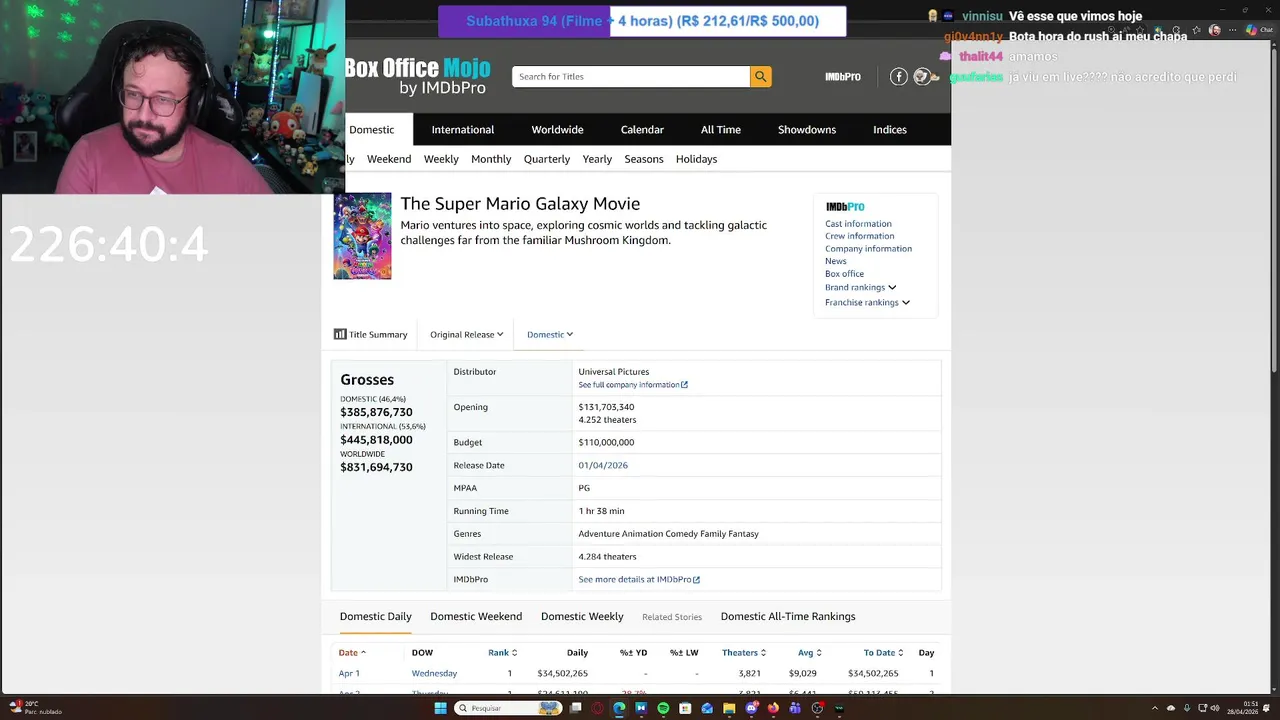Open Microsoft Teams from the taskbar
The image size is (1280, 720).
pyautogui.click(x=795, y=708)
